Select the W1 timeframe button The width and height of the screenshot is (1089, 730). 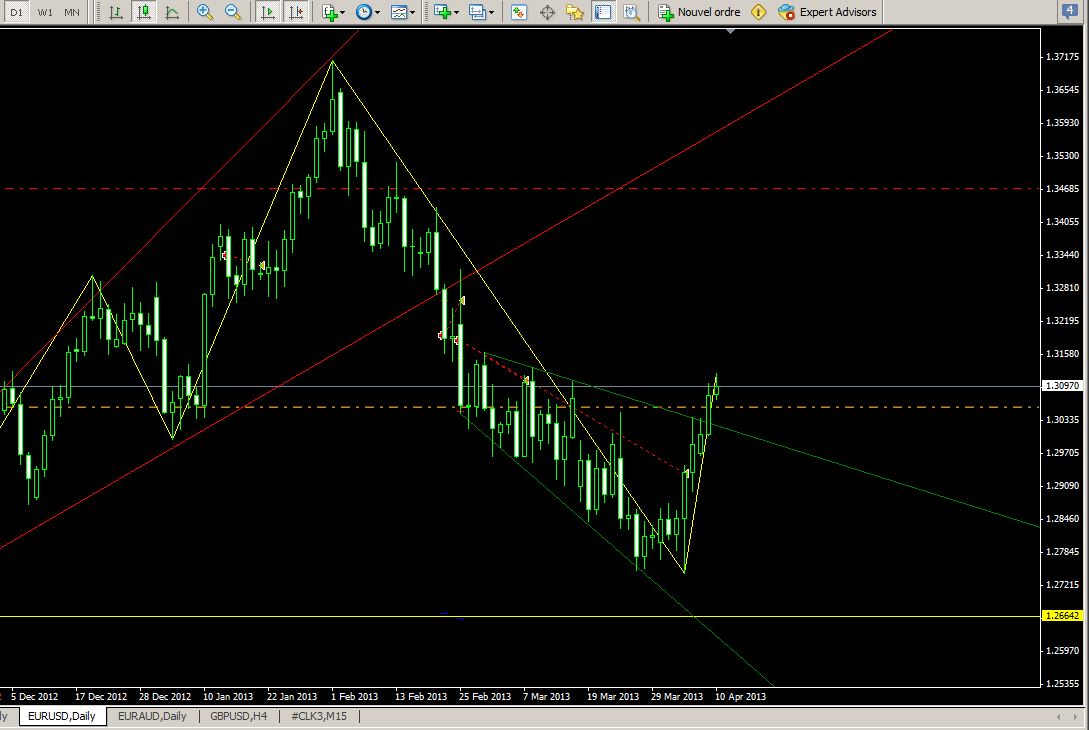click(44, 12)
